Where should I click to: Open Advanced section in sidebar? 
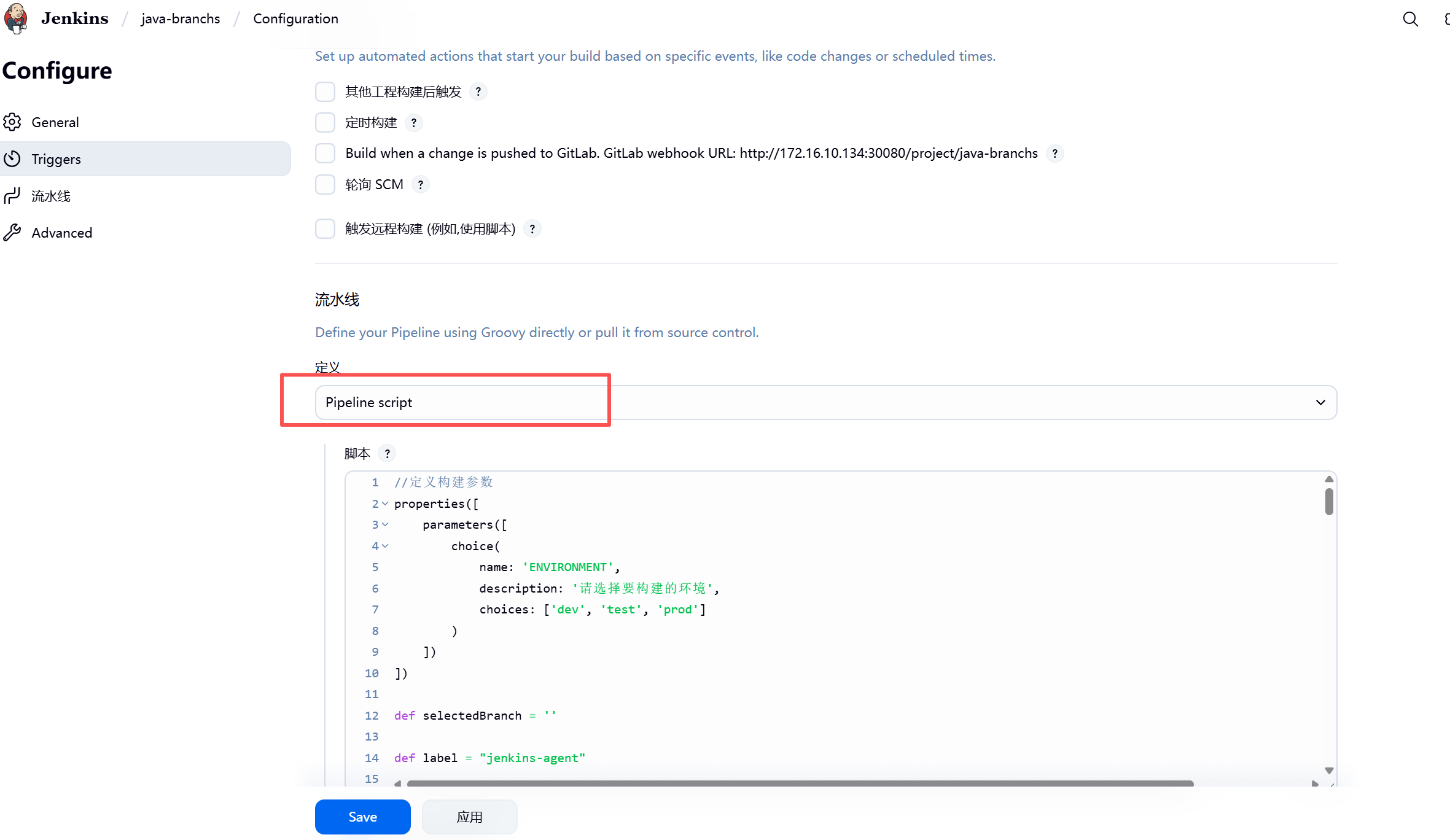click(x=61, y=233)
